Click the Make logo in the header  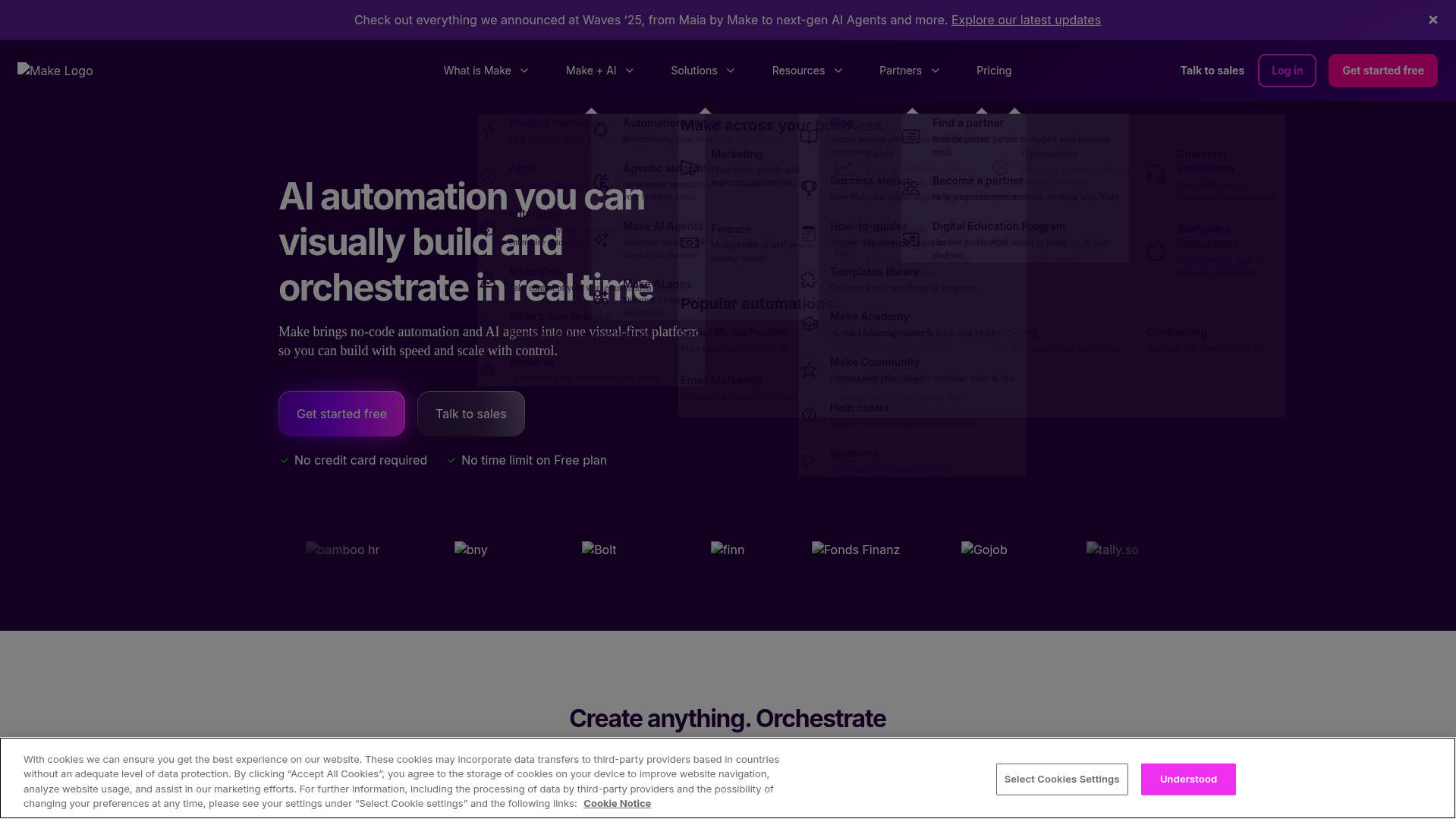(x=55, y=71)
